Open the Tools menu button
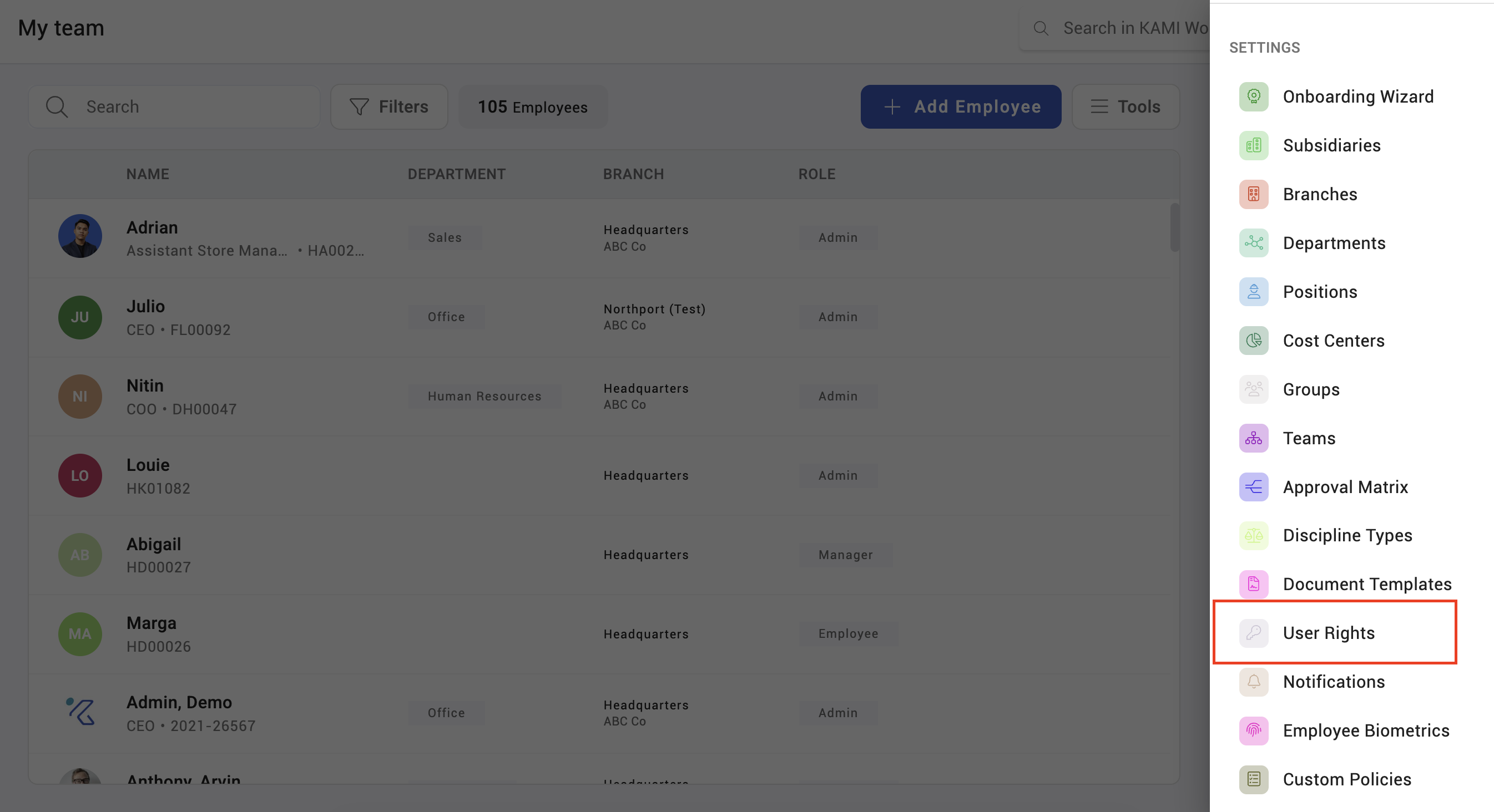Image resolution: width=1494 pixels, height=812 pixels. [1125, 106]
